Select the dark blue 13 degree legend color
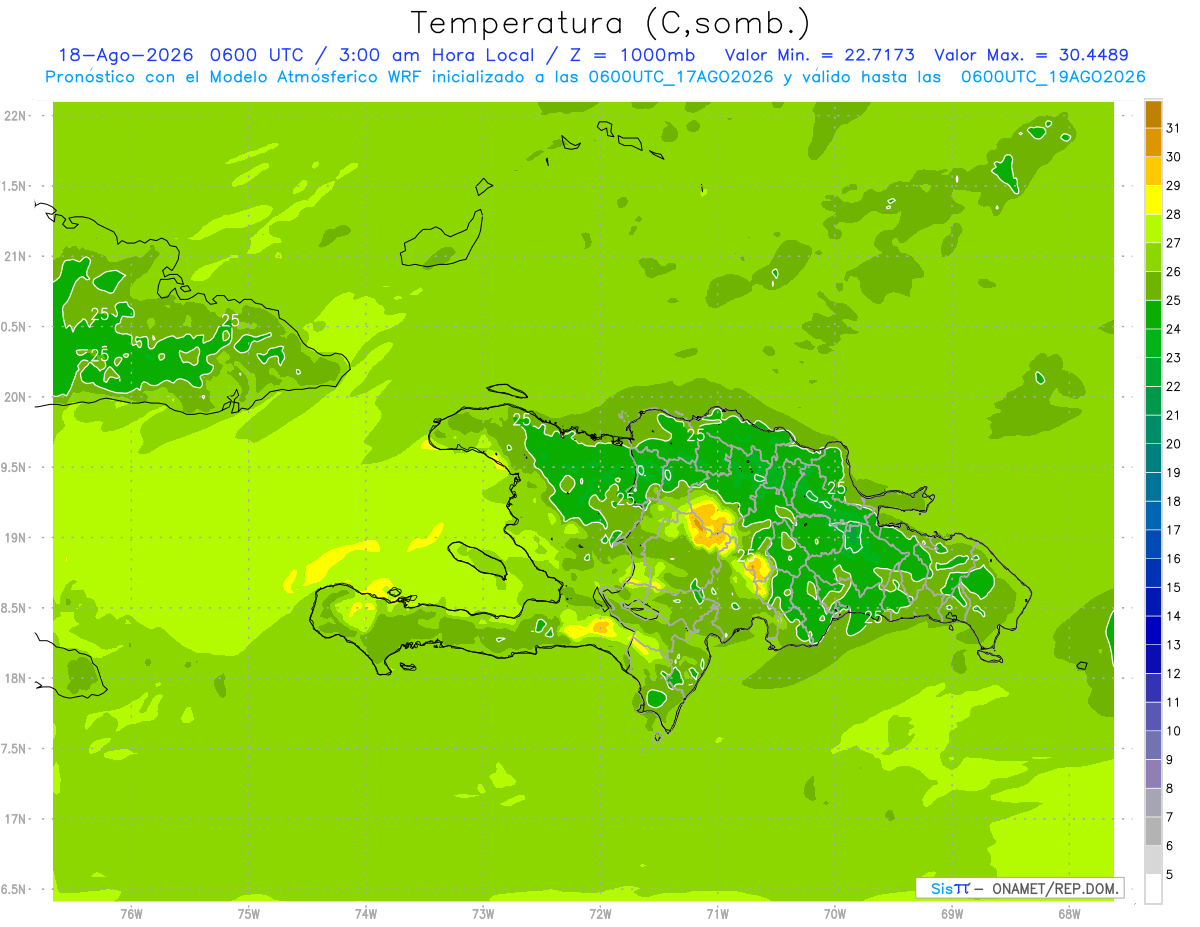Viewport: 1200px width, 927px height. pos(1153,630)
